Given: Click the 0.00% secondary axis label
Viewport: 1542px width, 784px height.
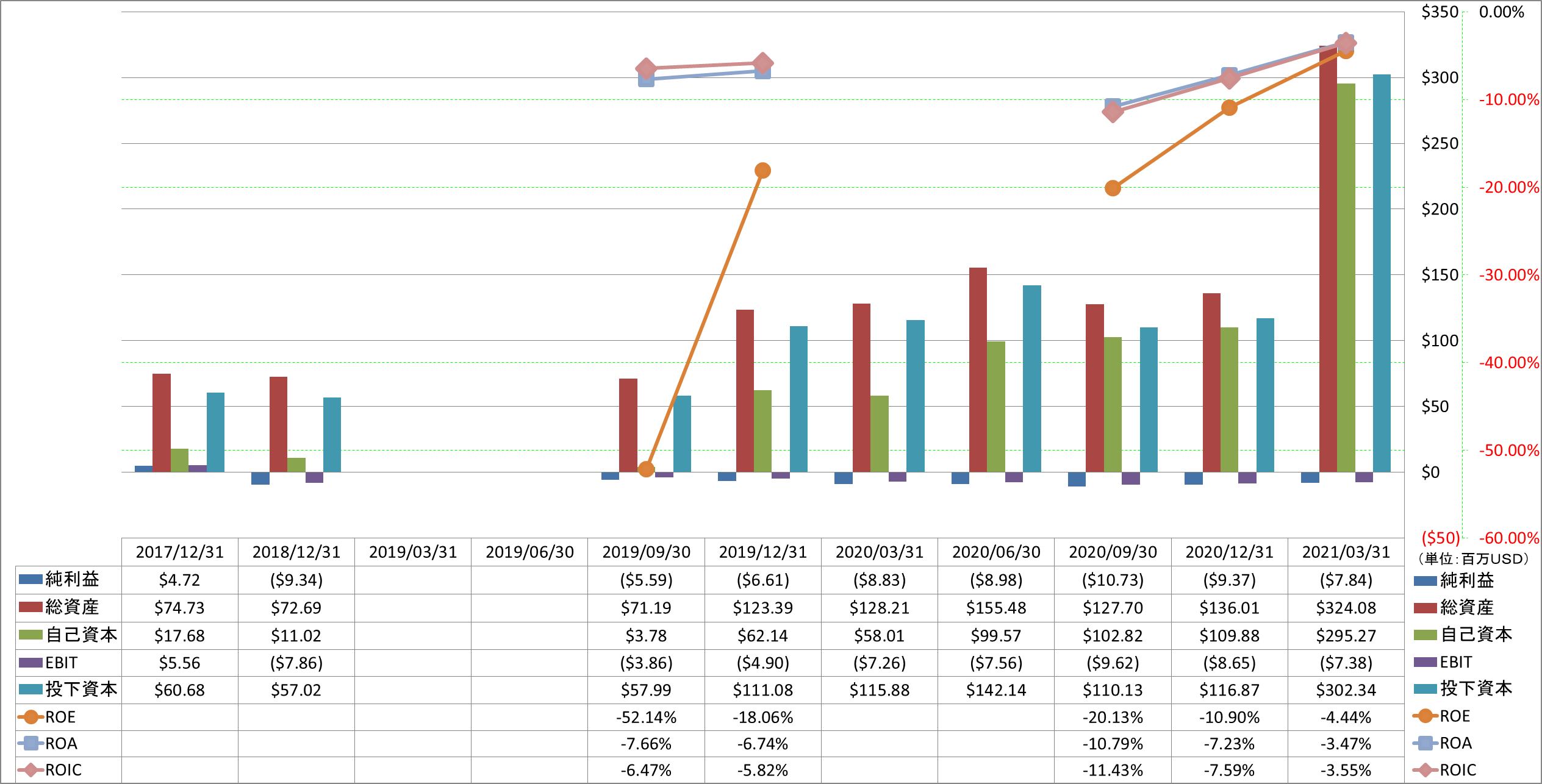Looking at the screenshot, I should coord(1501,12).
